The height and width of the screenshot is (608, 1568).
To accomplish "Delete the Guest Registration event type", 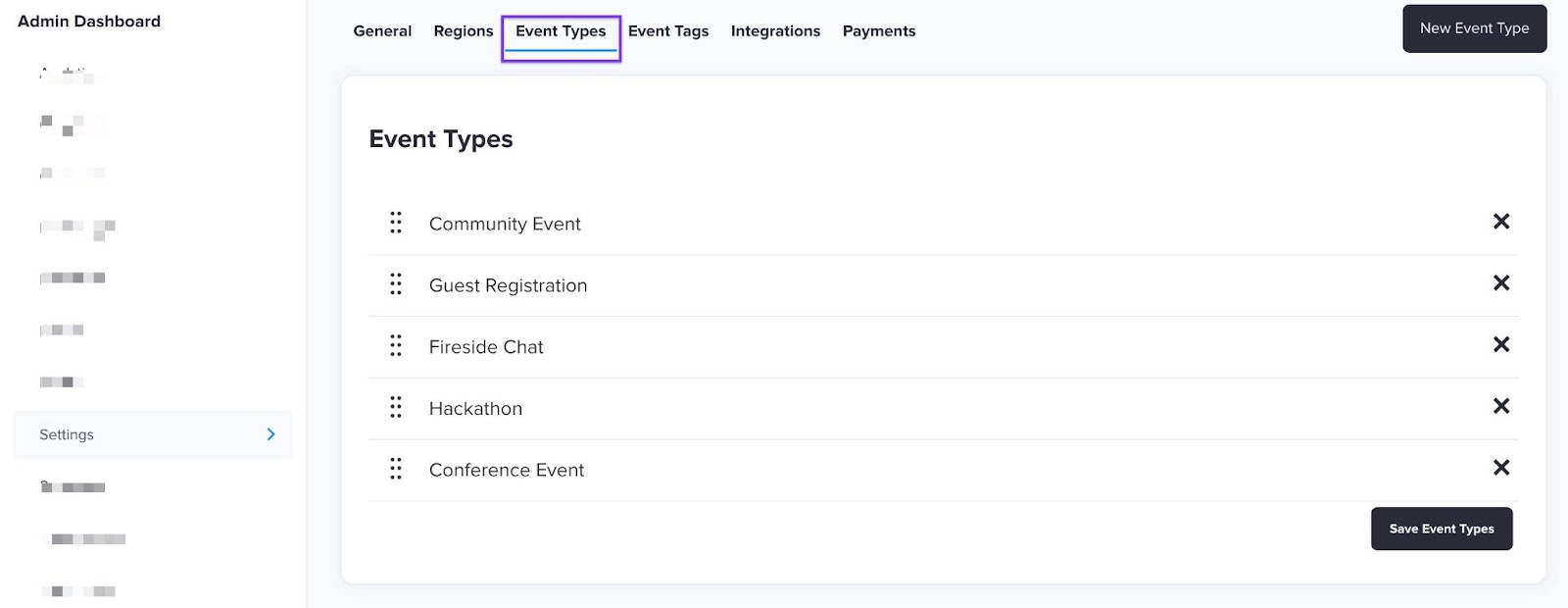I will pyautogui.click(x=1500, y=283).
